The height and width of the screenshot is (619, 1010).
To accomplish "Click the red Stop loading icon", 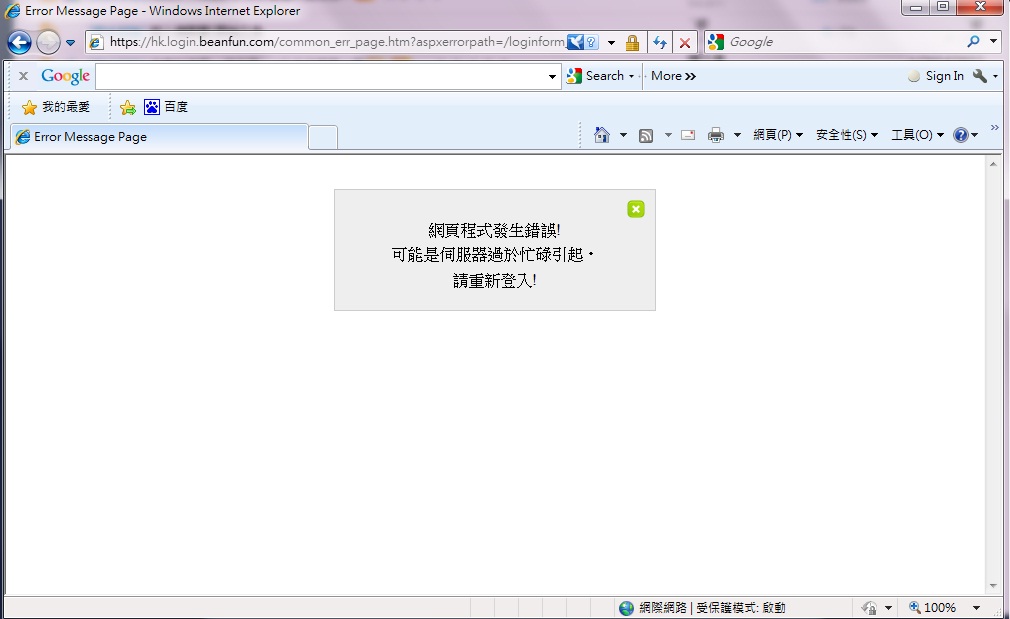I will click(x=684, y=43).
